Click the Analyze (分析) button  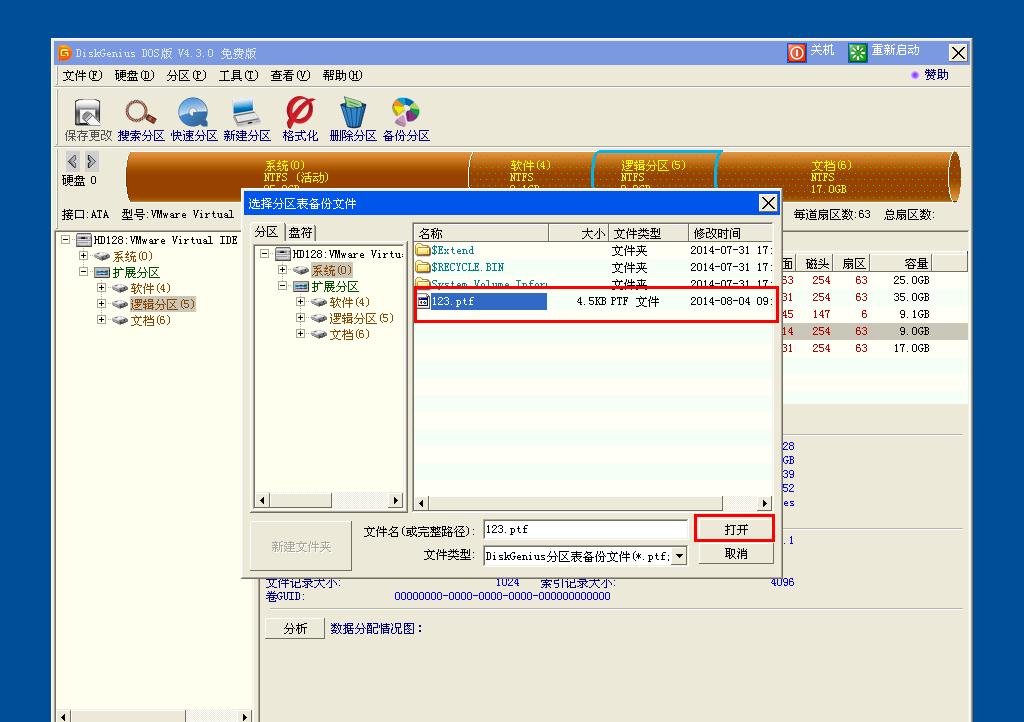click(x=295, y=628)
